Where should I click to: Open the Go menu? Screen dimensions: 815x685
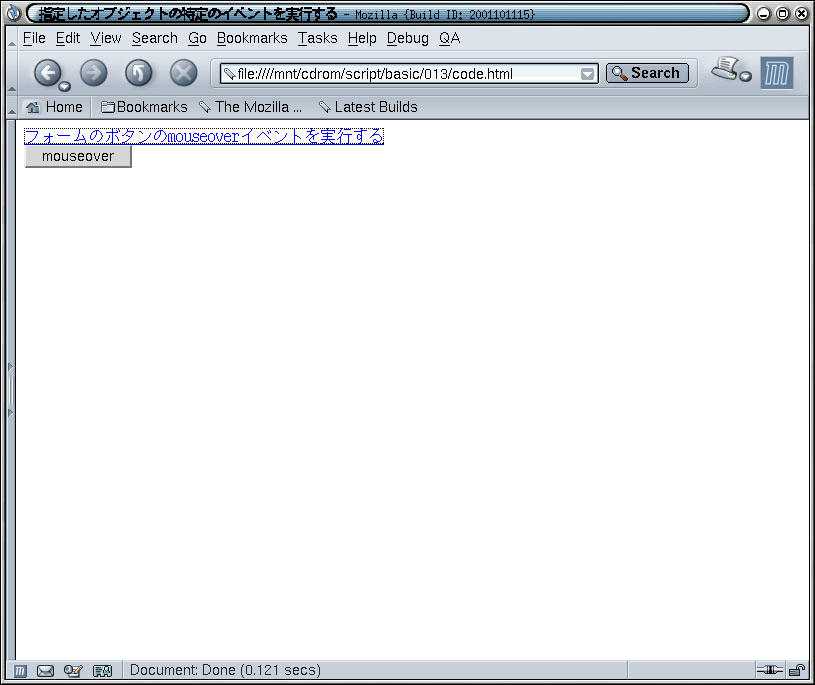click(x=198, y=38)
